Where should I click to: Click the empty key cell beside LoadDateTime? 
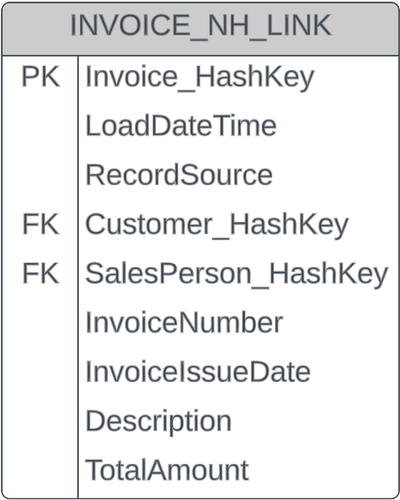tap(40, 126)
